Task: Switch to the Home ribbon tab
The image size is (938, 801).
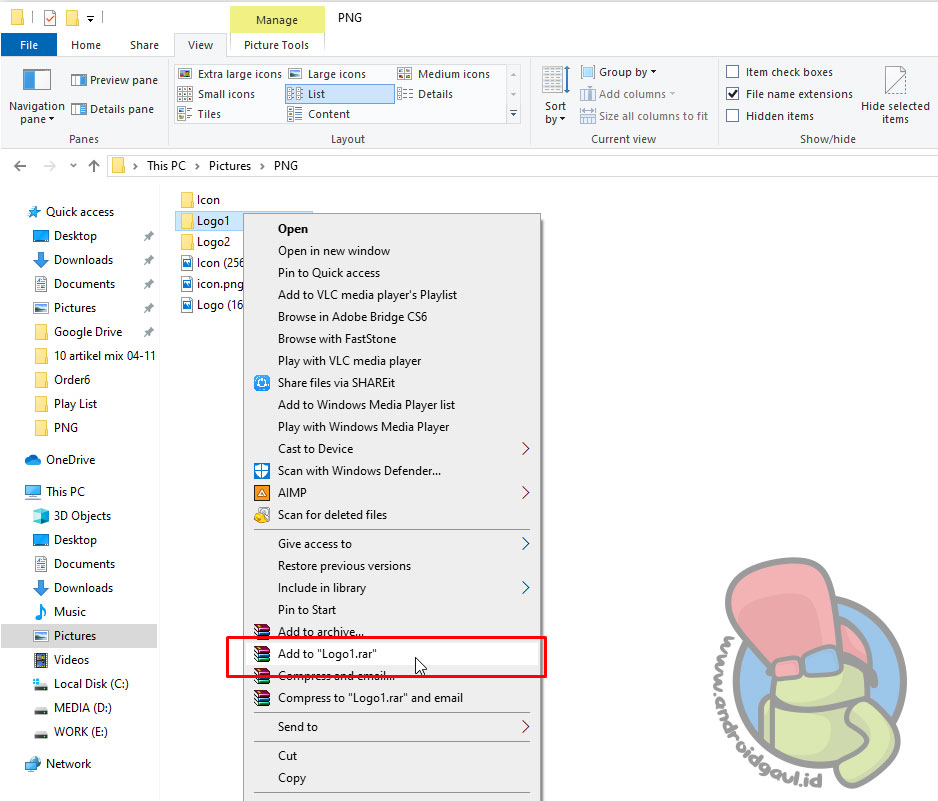Action: coord(86,45)
